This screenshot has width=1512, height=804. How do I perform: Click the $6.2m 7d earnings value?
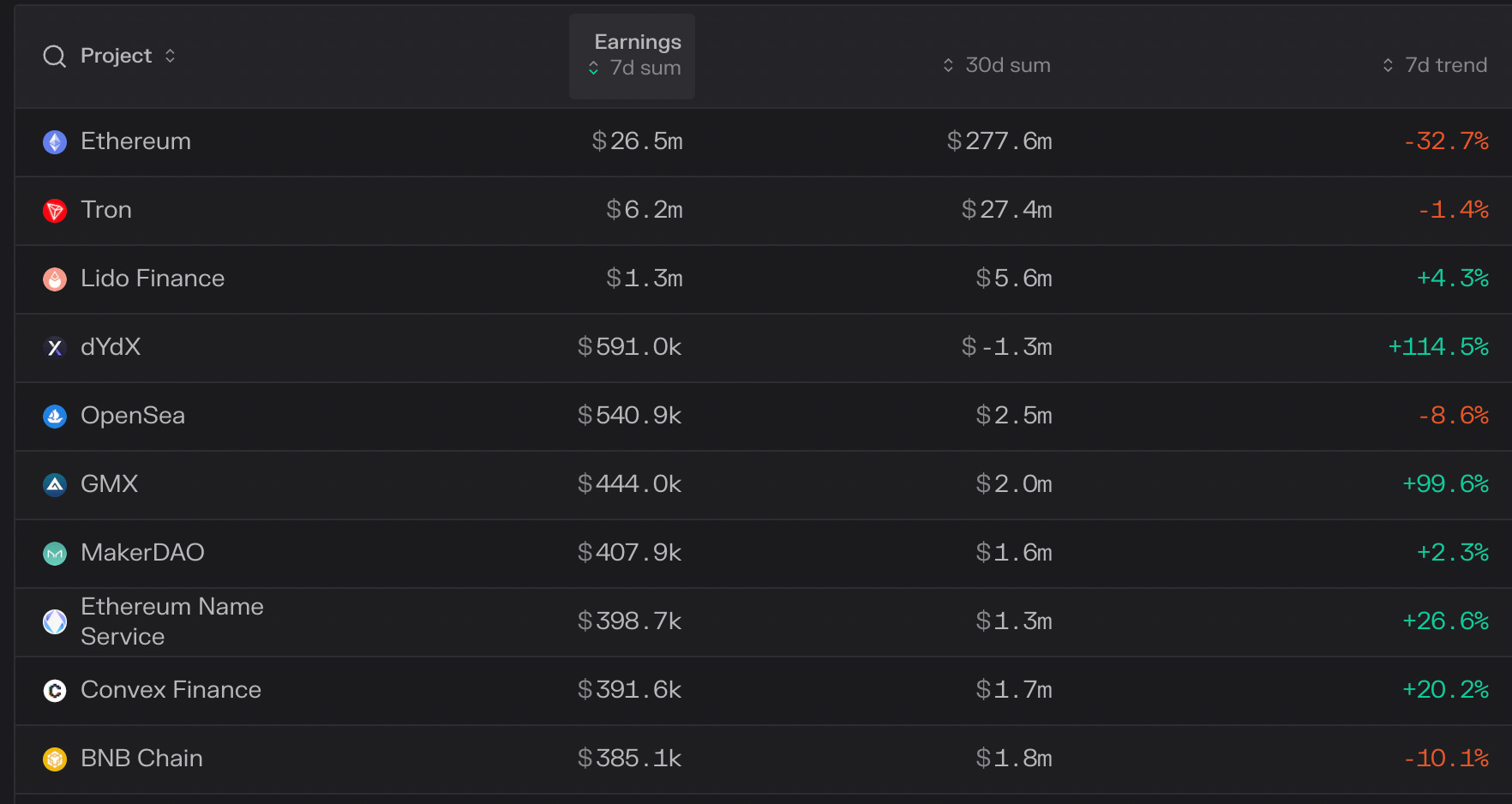[x=645, y=210]
